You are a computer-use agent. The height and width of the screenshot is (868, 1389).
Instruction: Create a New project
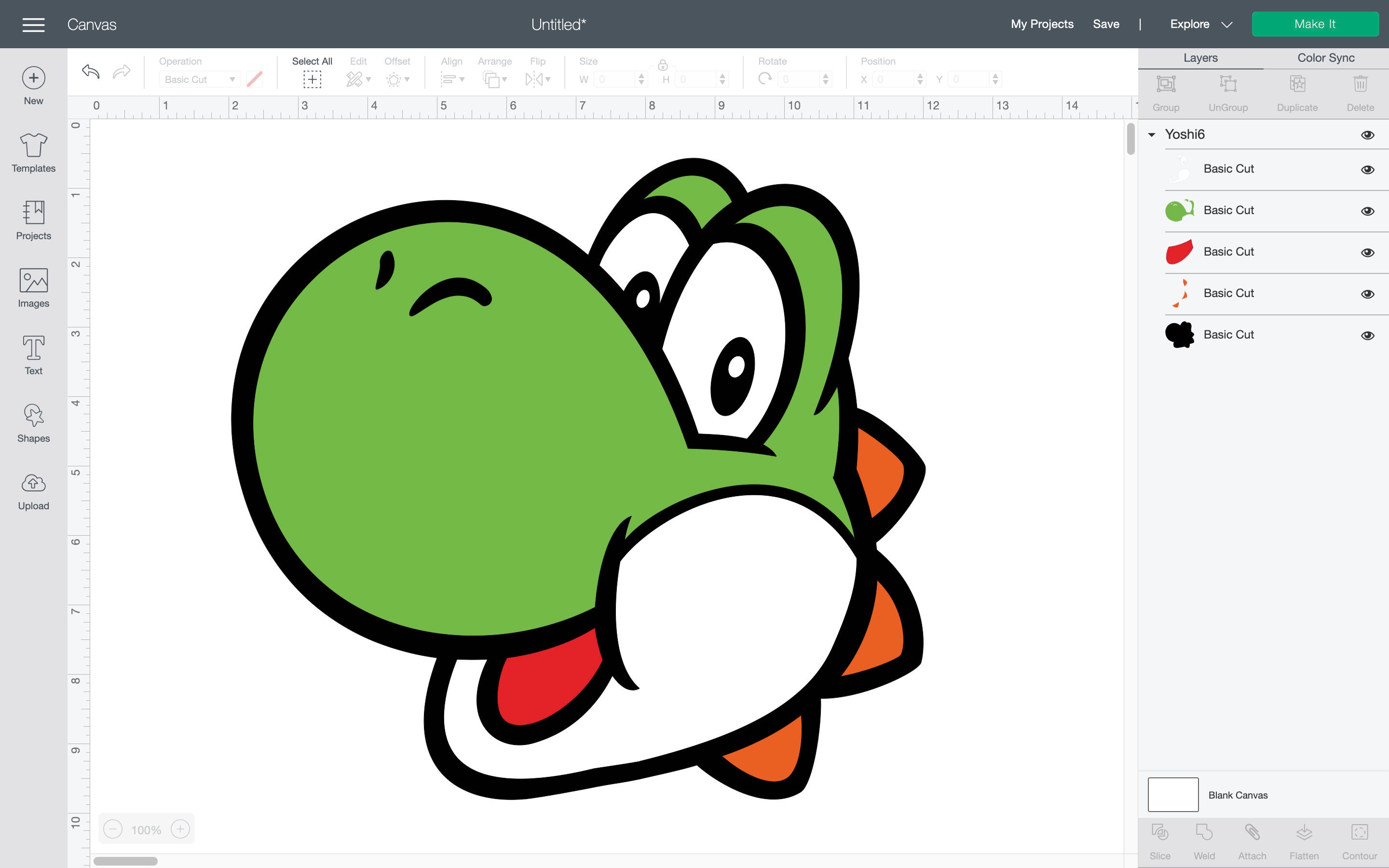(x=33, y=86)
